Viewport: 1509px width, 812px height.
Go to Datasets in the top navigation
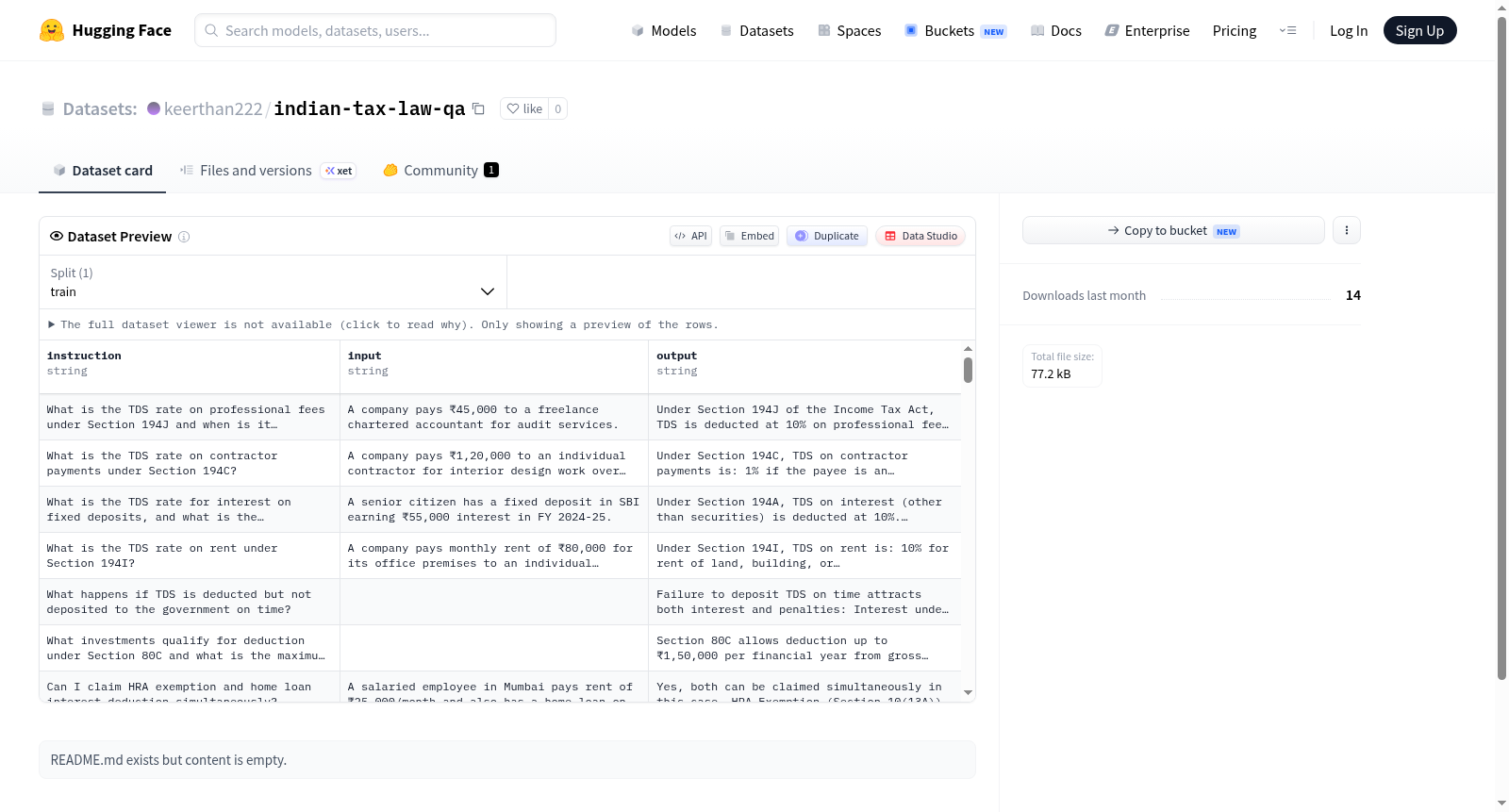(756, 30)
